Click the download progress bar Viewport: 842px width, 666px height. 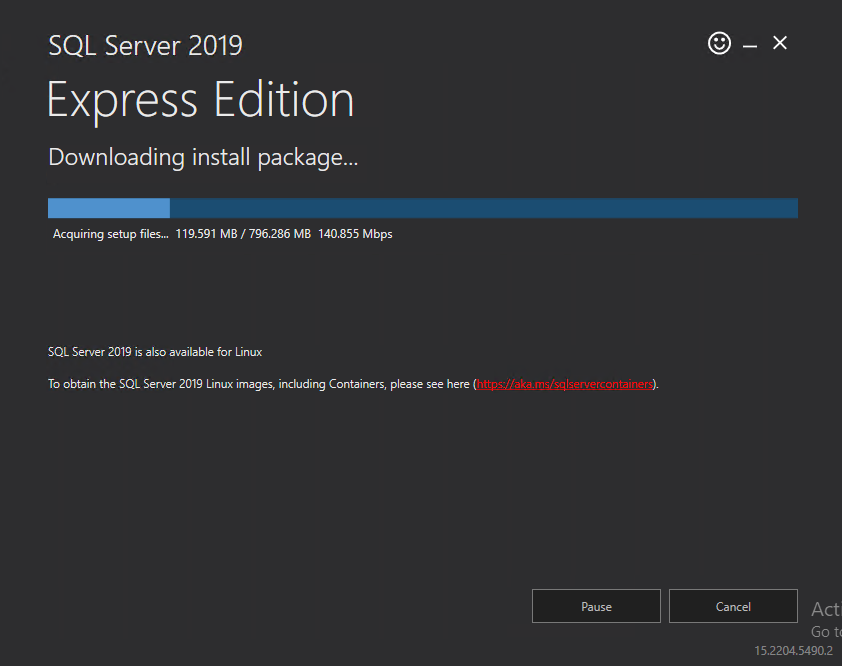tap(423, 208)
